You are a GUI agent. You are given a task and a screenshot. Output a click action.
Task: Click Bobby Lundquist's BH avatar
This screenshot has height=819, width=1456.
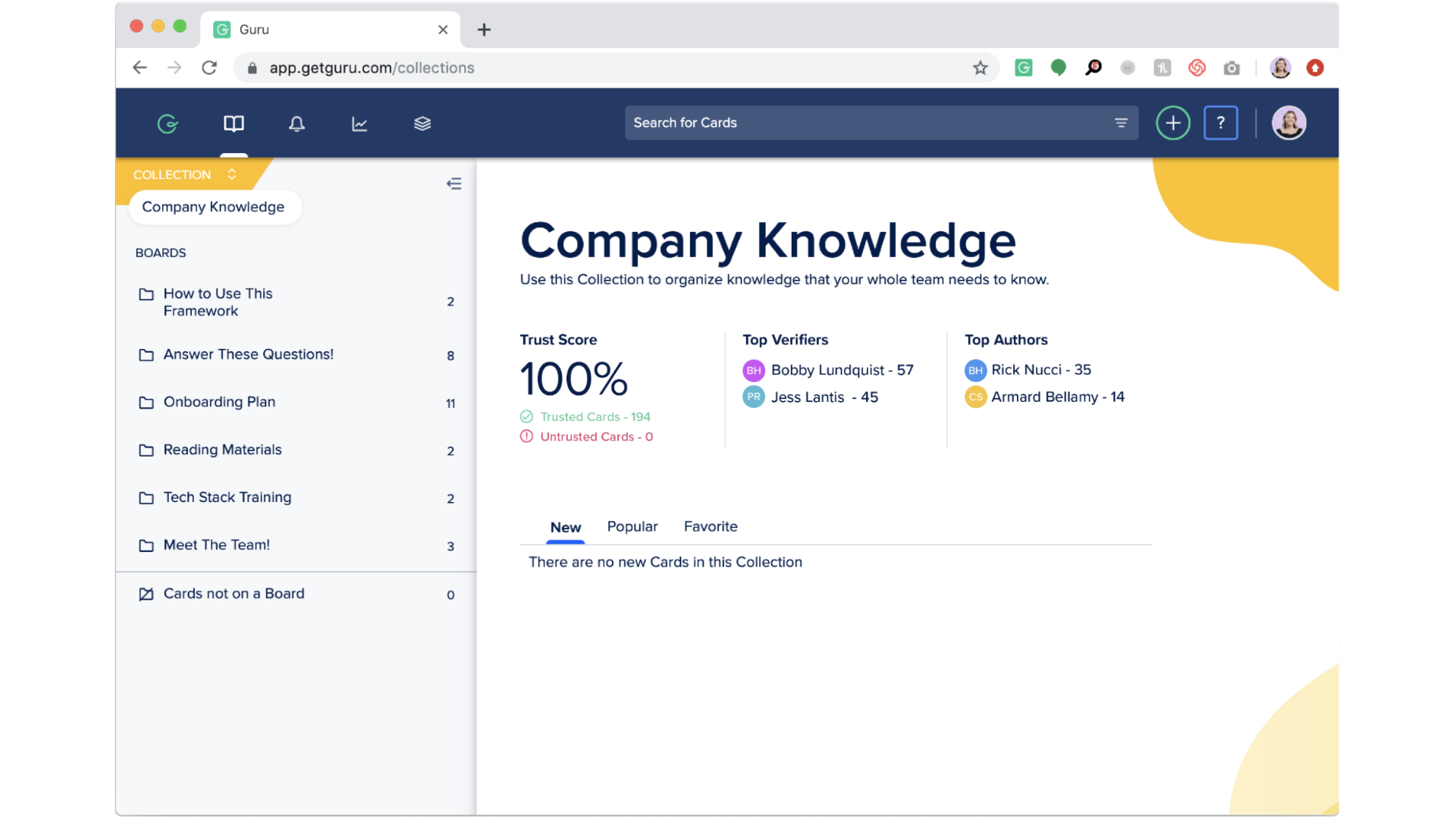(753, 371)
